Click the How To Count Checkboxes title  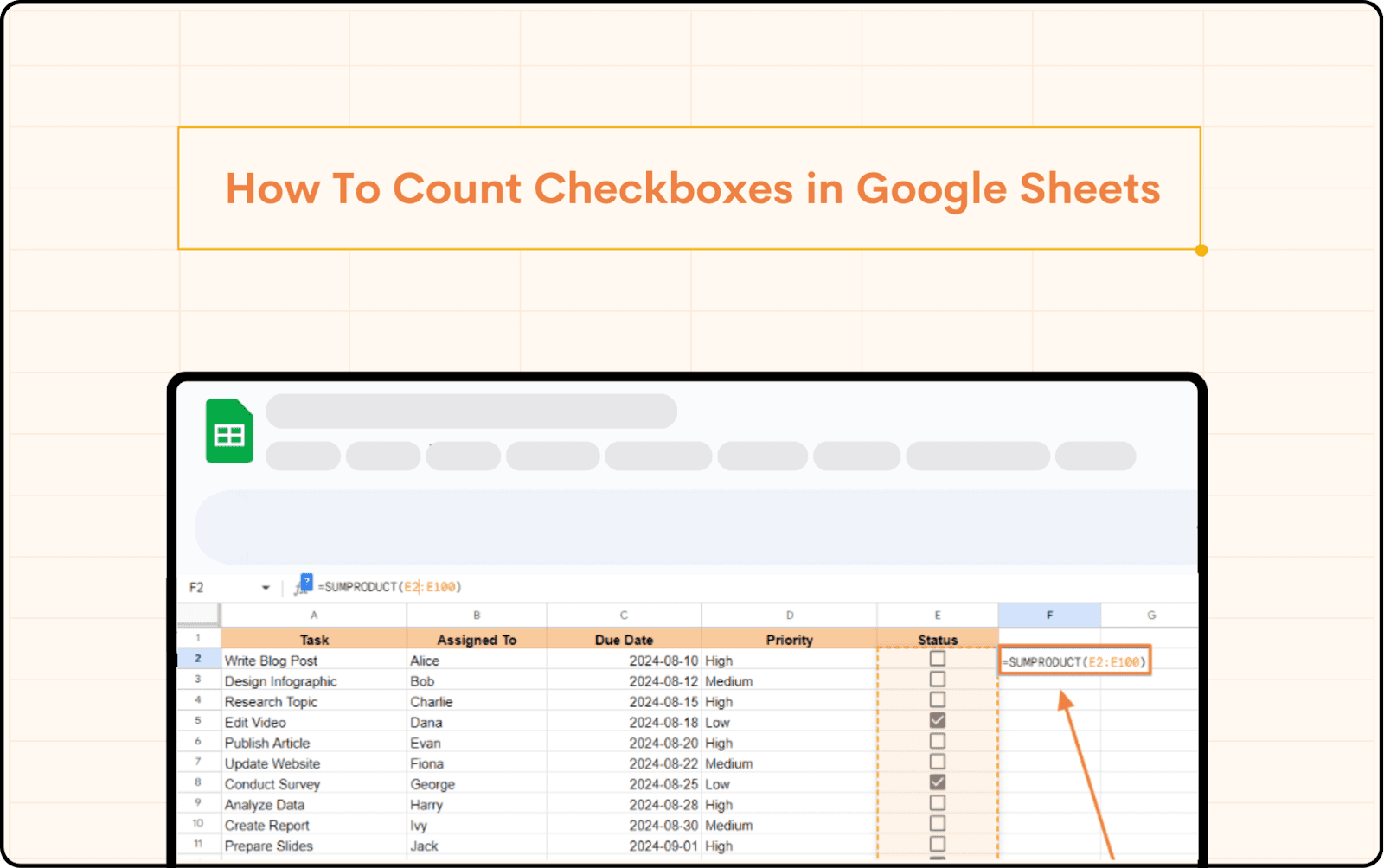[692, 188]
